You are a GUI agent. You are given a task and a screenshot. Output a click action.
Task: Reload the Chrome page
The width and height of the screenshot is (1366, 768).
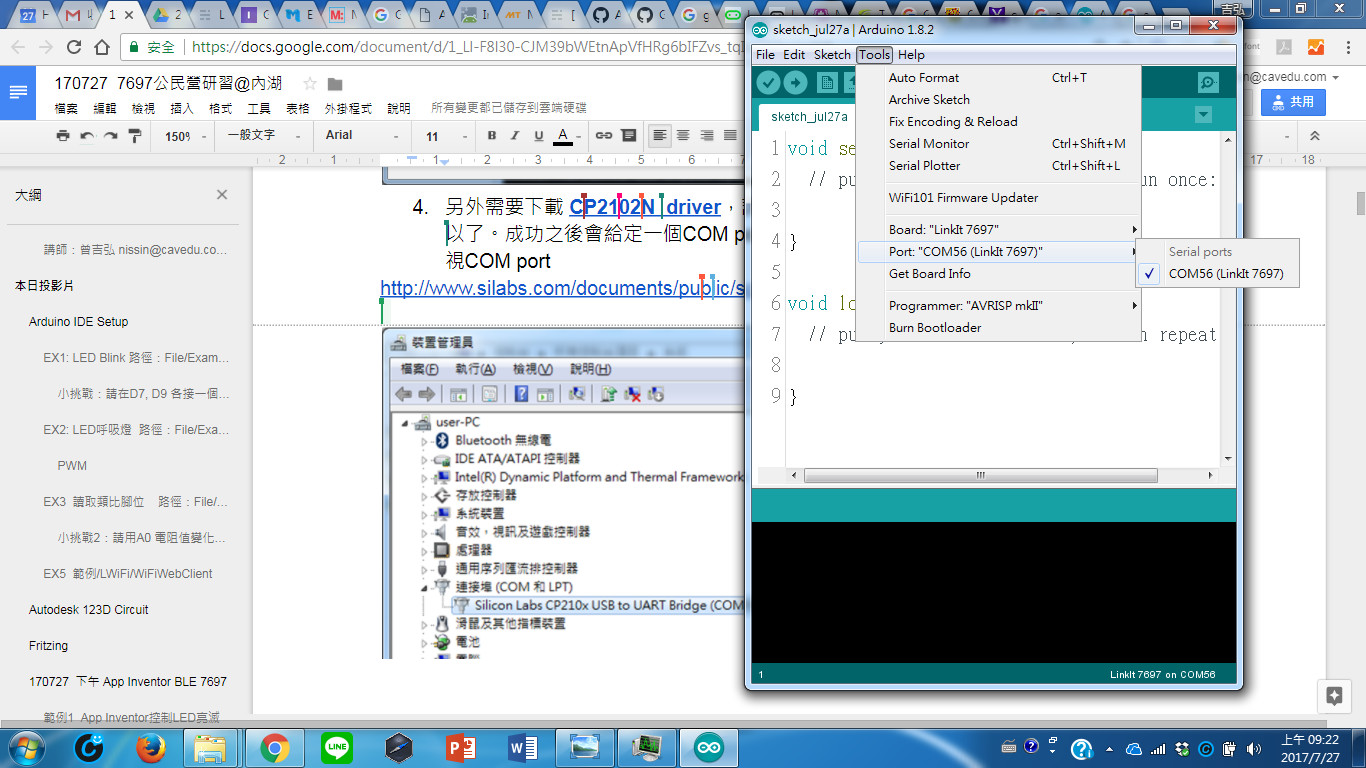click(x=73, y=46)
